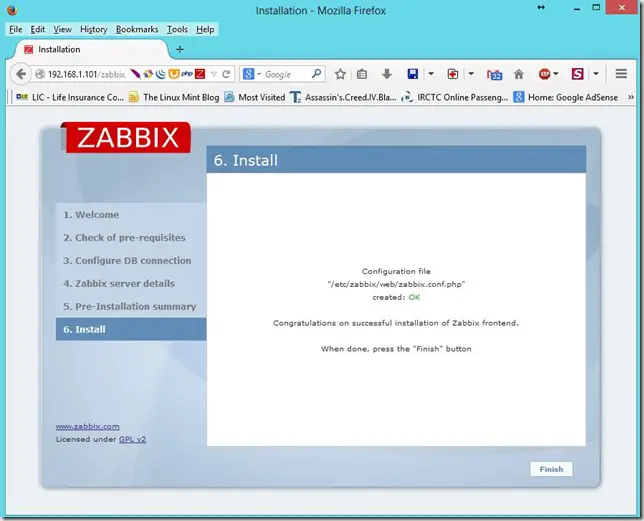Click step 5. Pre-Installation summary
The image size is (644, 521).
pyautogui.click(x=130, y=307)
